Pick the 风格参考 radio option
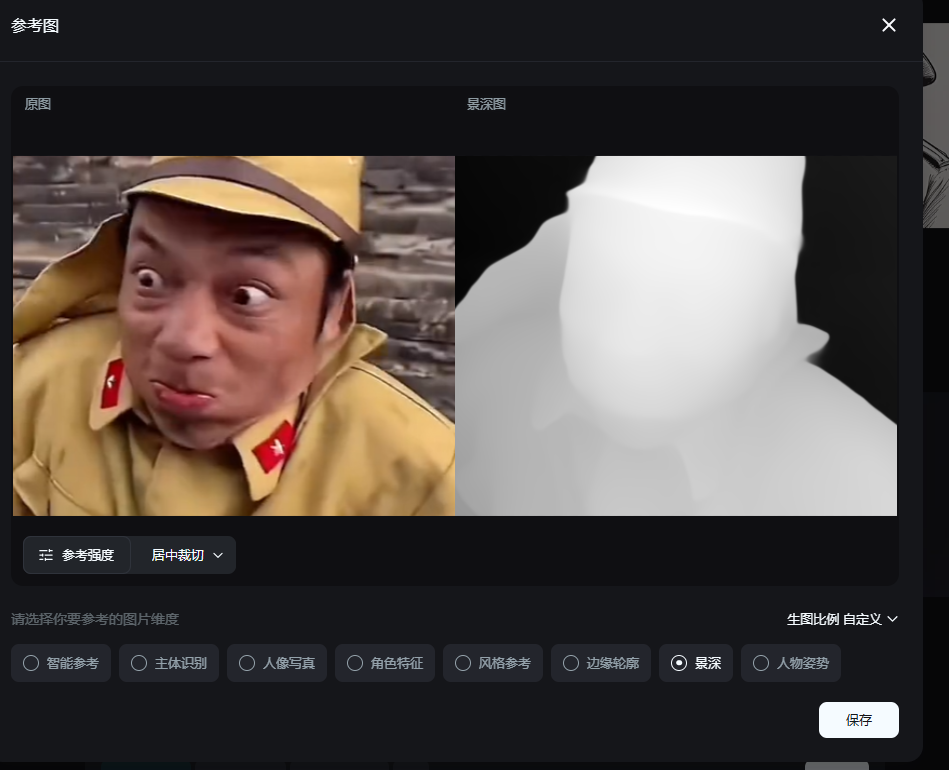The height and width of the screenshot is (770, 949). pyautogui.click(x=493, y=663)
